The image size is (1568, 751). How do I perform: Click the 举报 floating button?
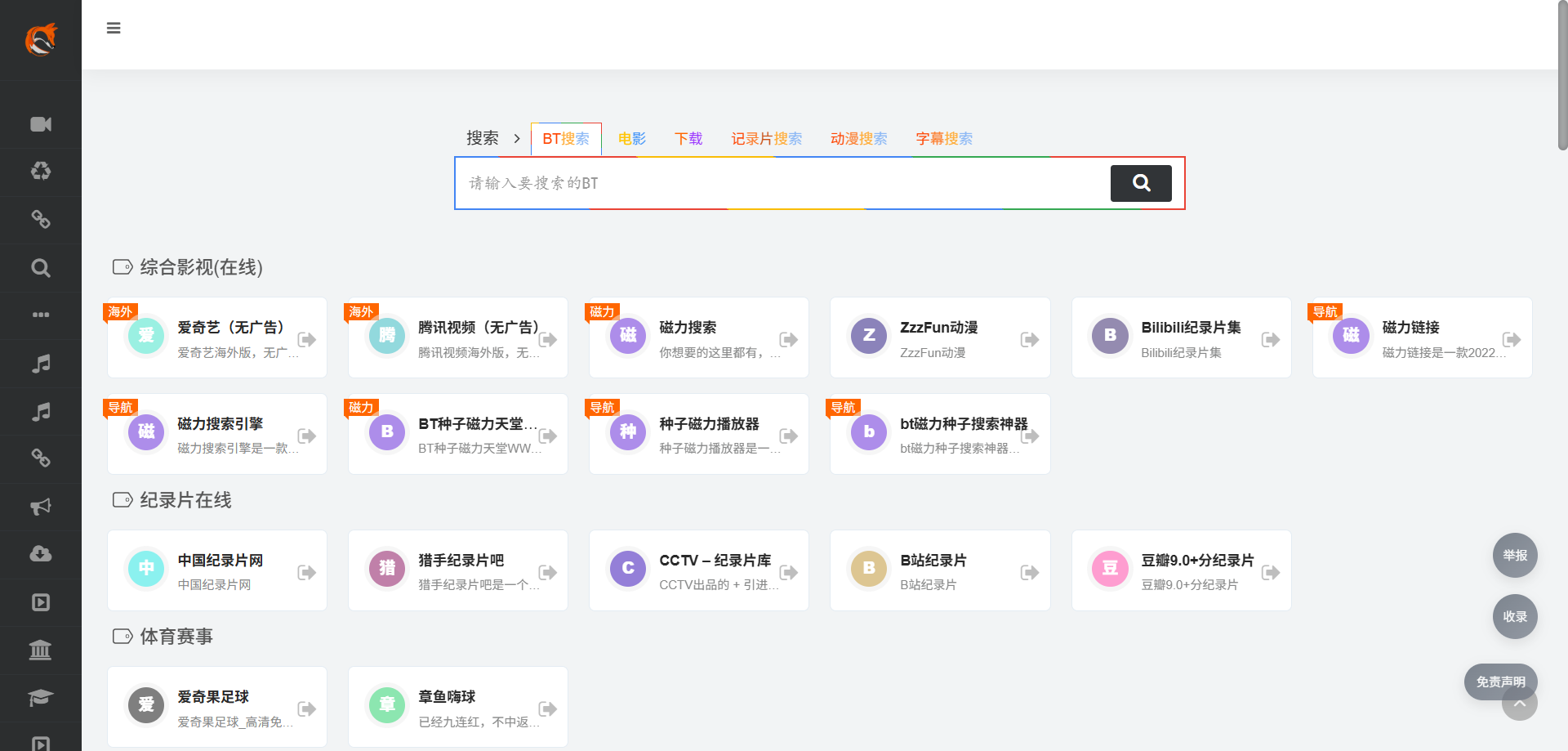1515,556
